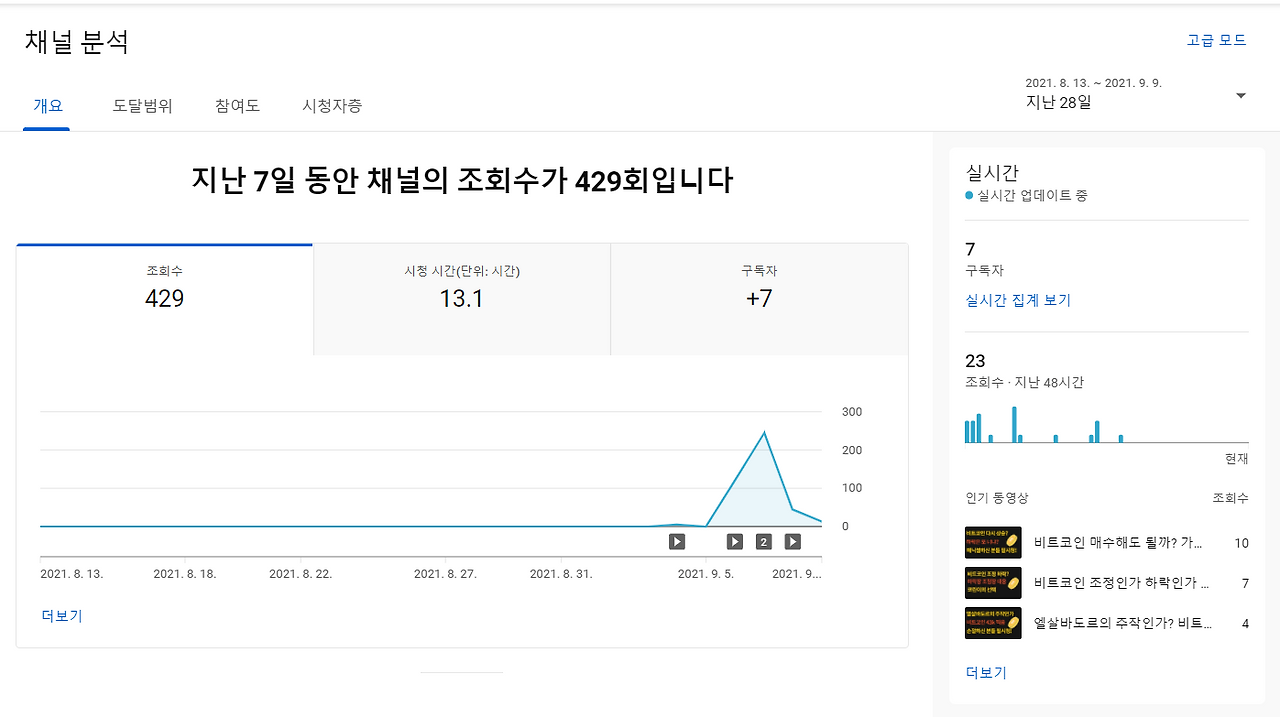The height and width of the screenshot is (717, 1280).
Task: Click the video publish play marker near 2021.8.31
Action: 676,541
